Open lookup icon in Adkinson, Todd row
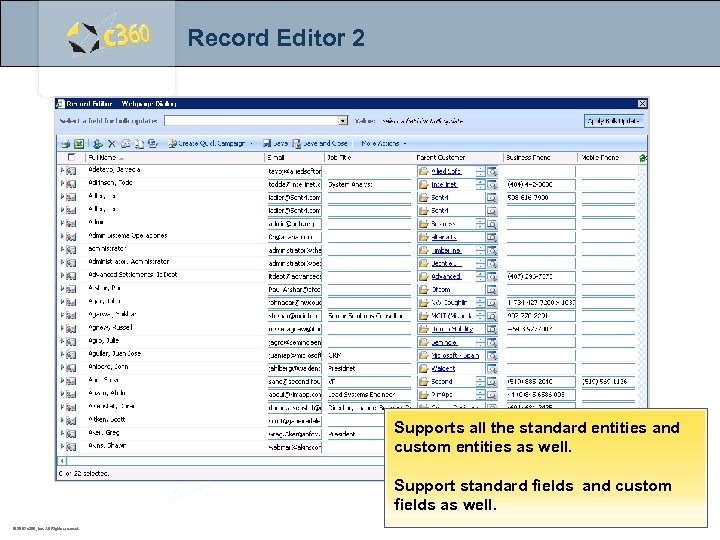 coord(492,185)
